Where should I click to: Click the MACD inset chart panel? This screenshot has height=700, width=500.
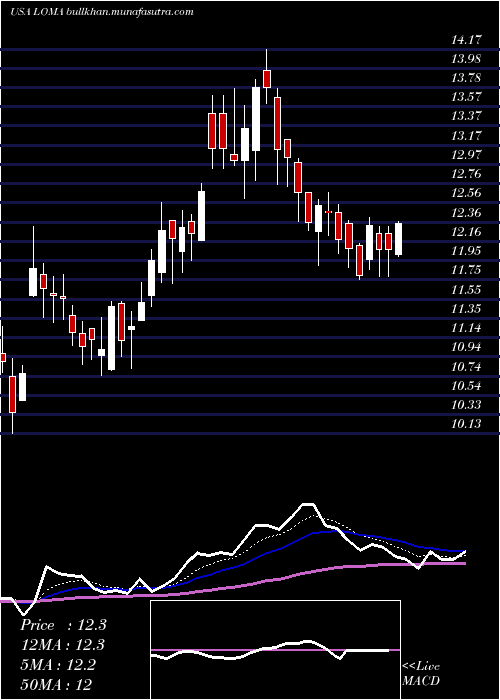[x=275, y=650]
